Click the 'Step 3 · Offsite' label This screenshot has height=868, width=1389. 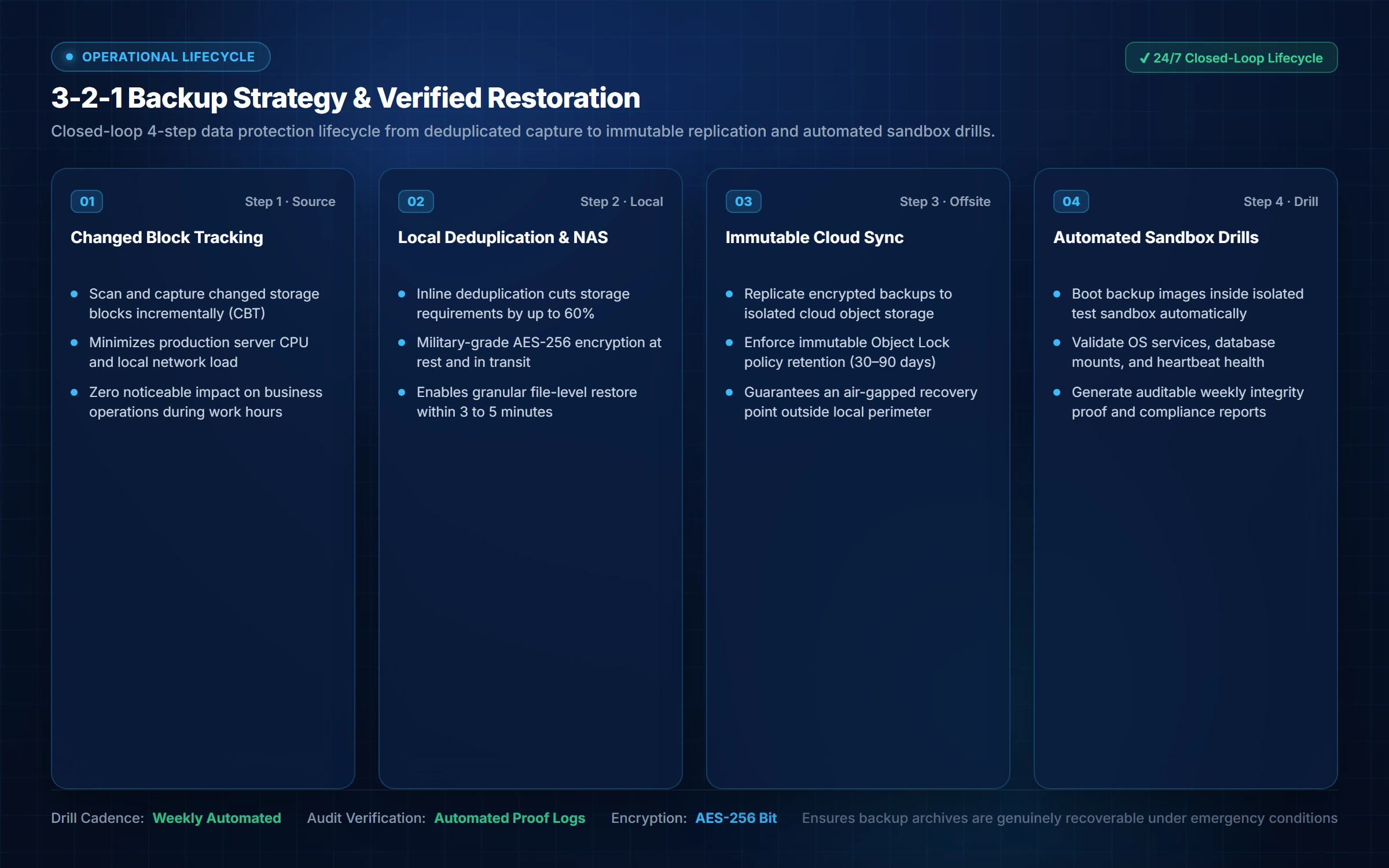click(945, 201)
